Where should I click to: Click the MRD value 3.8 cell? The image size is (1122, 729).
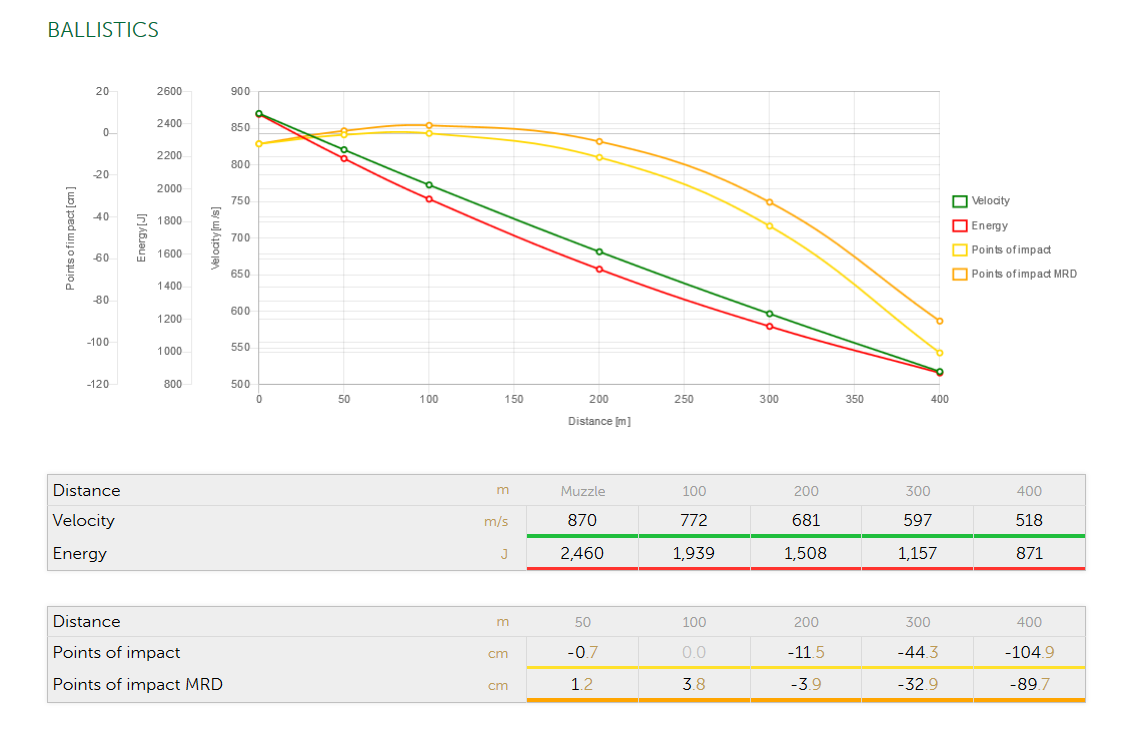693,684
